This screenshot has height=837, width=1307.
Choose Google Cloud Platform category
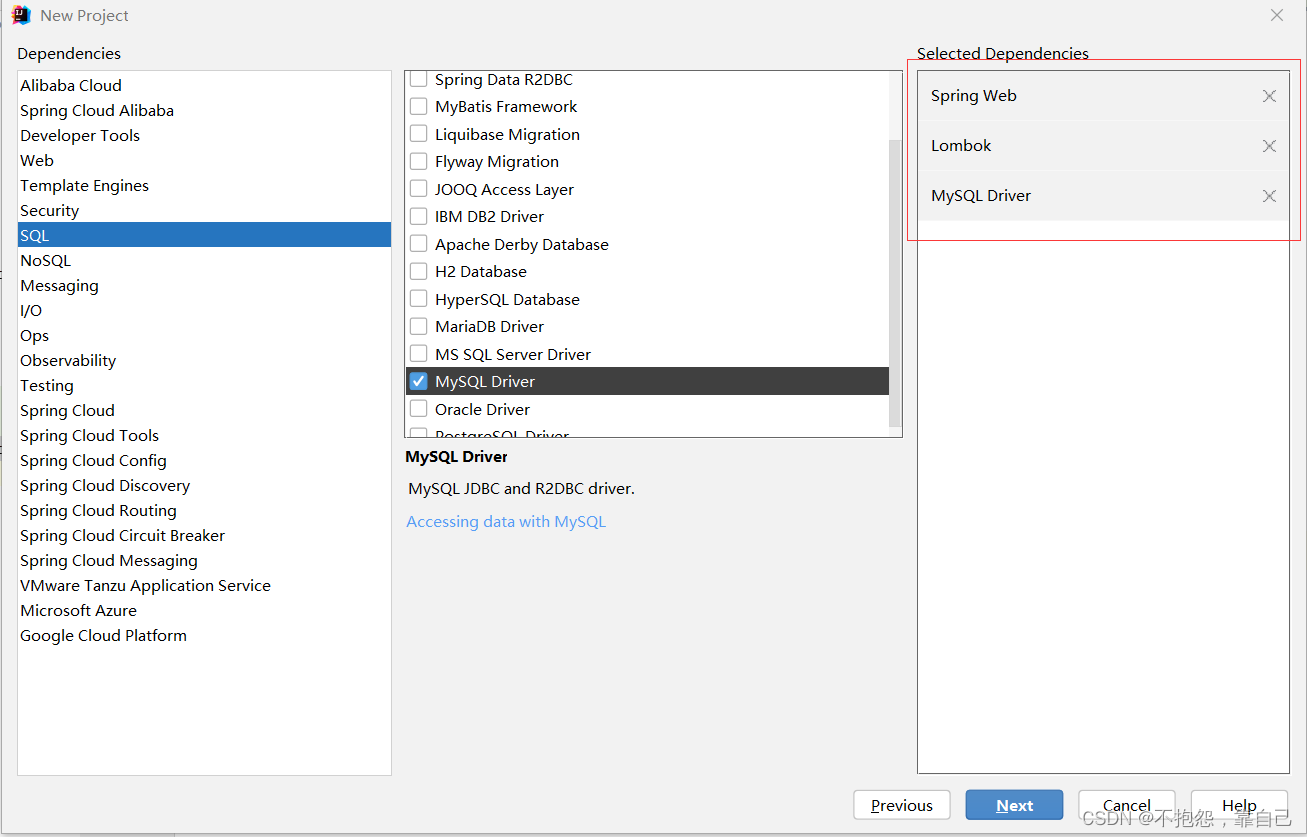coord(204,635)
